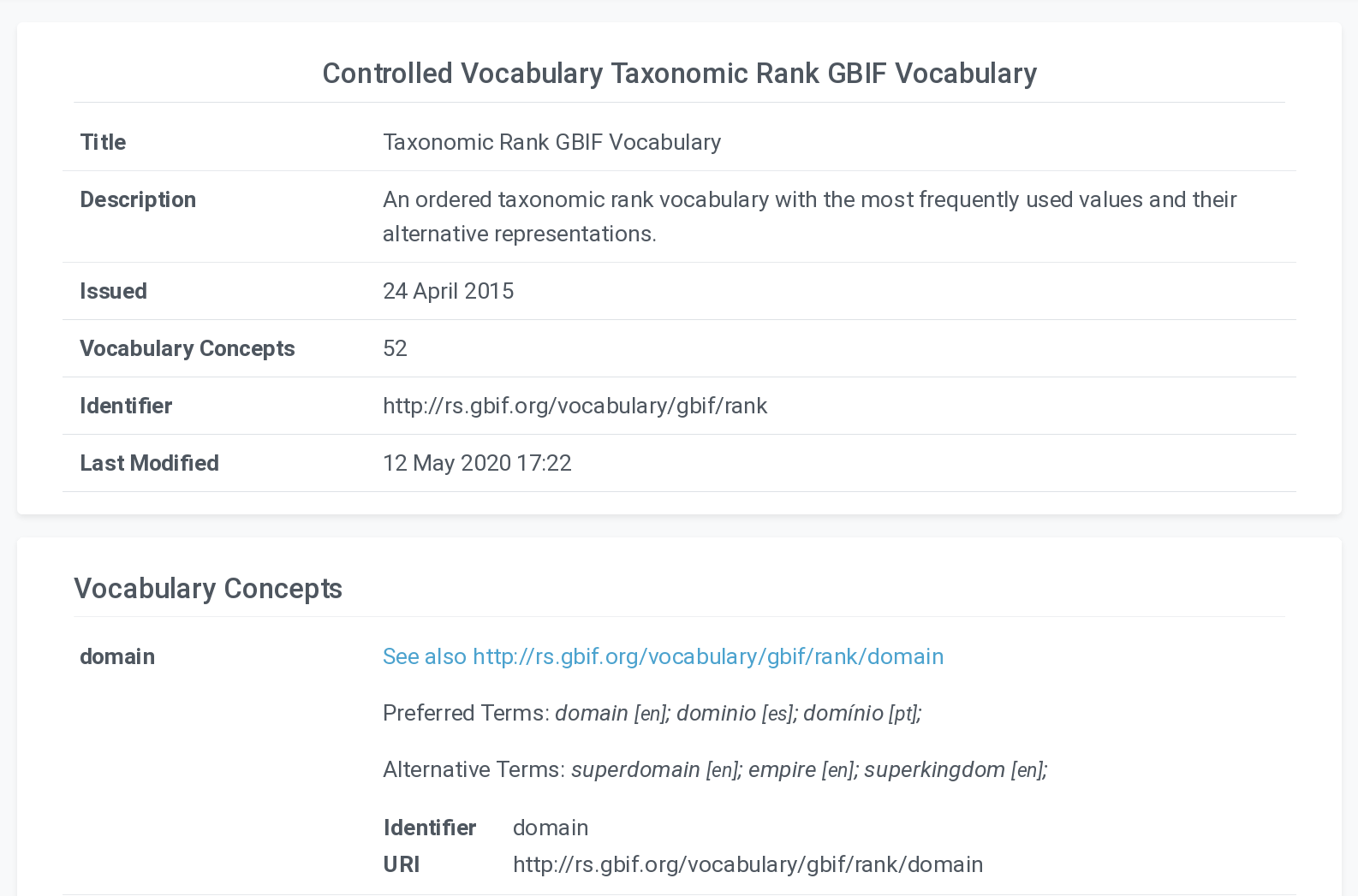Click the concept count value 52
1358x896 pixels.
coord(395,348)
